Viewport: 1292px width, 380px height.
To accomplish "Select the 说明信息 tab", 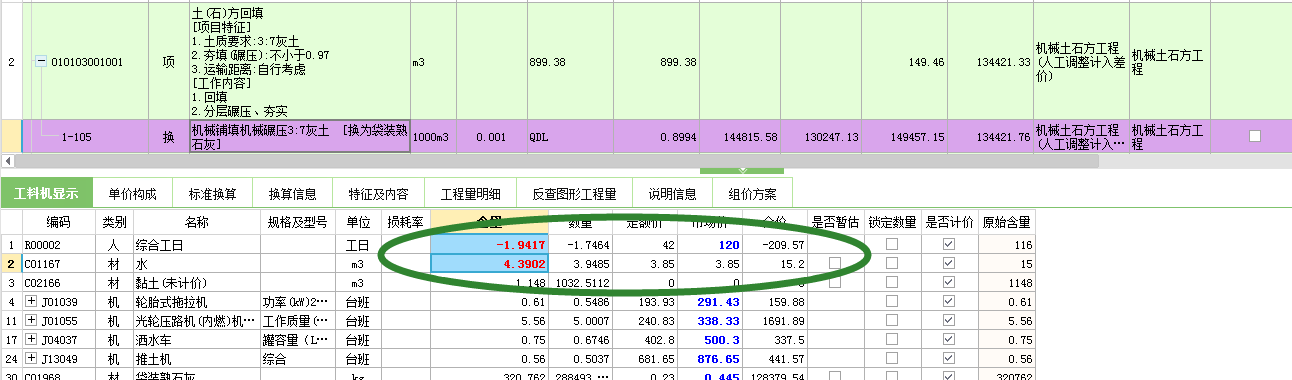I will click(672, 193).
